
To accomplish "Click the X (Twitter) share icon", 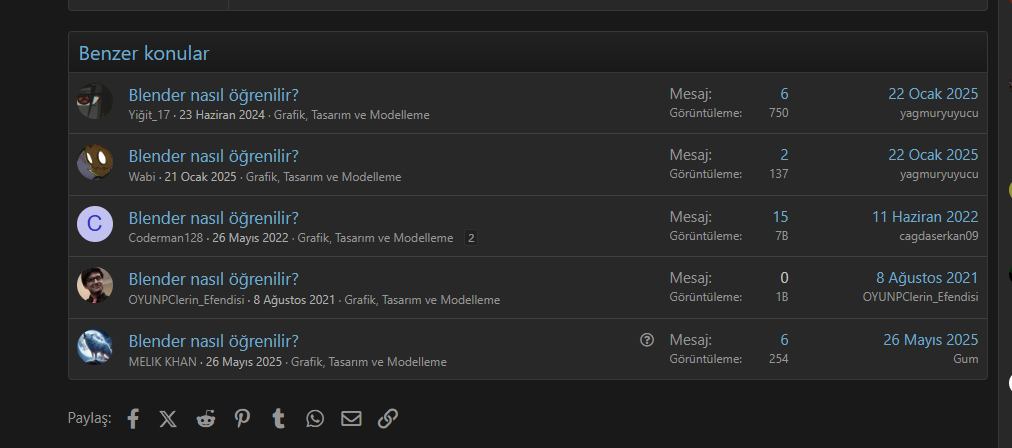I will [x=168, y=418].
